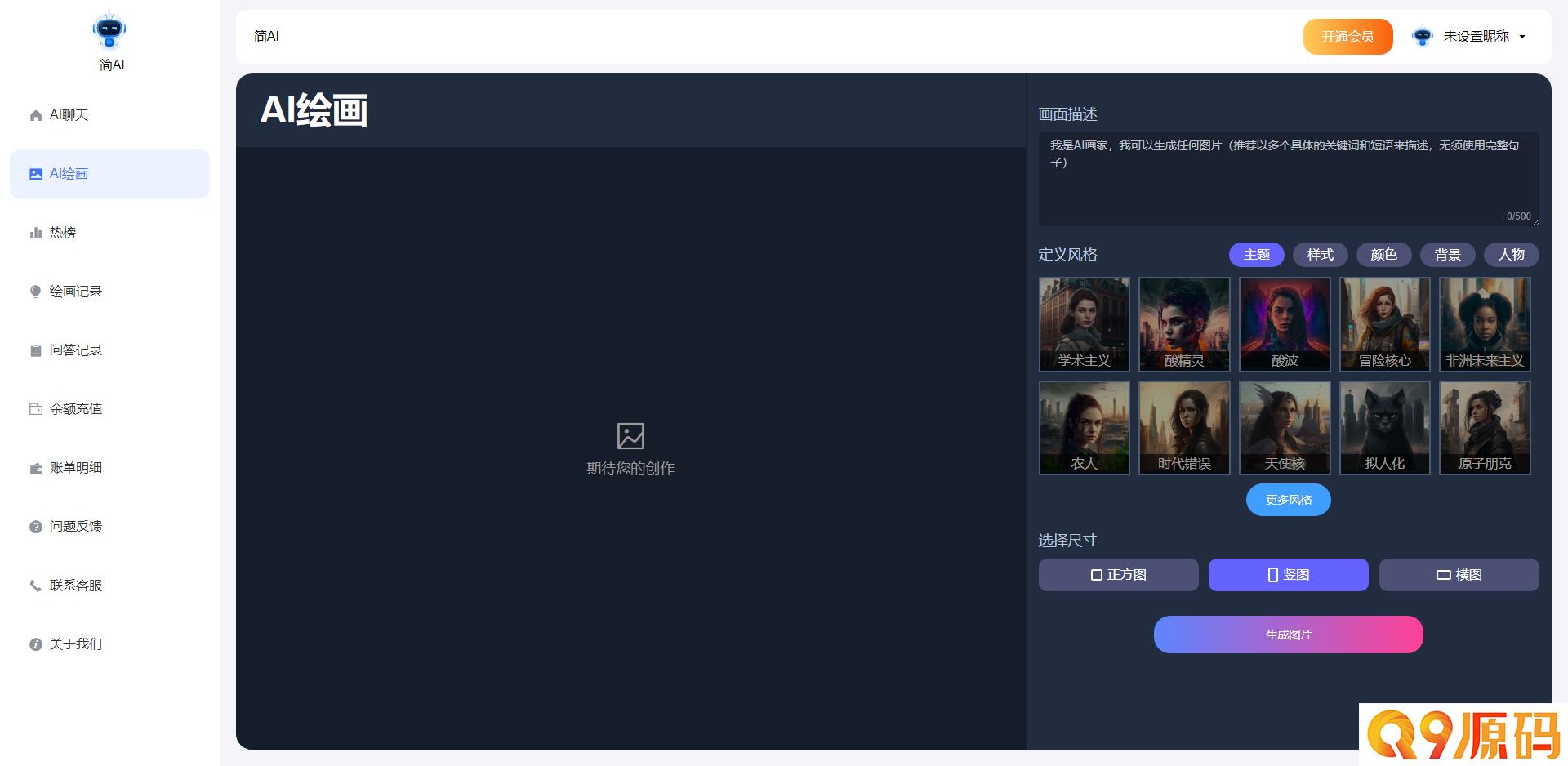Click the 关于我们 info icon
Viewport: 1568px width, 766px height.
36,644
